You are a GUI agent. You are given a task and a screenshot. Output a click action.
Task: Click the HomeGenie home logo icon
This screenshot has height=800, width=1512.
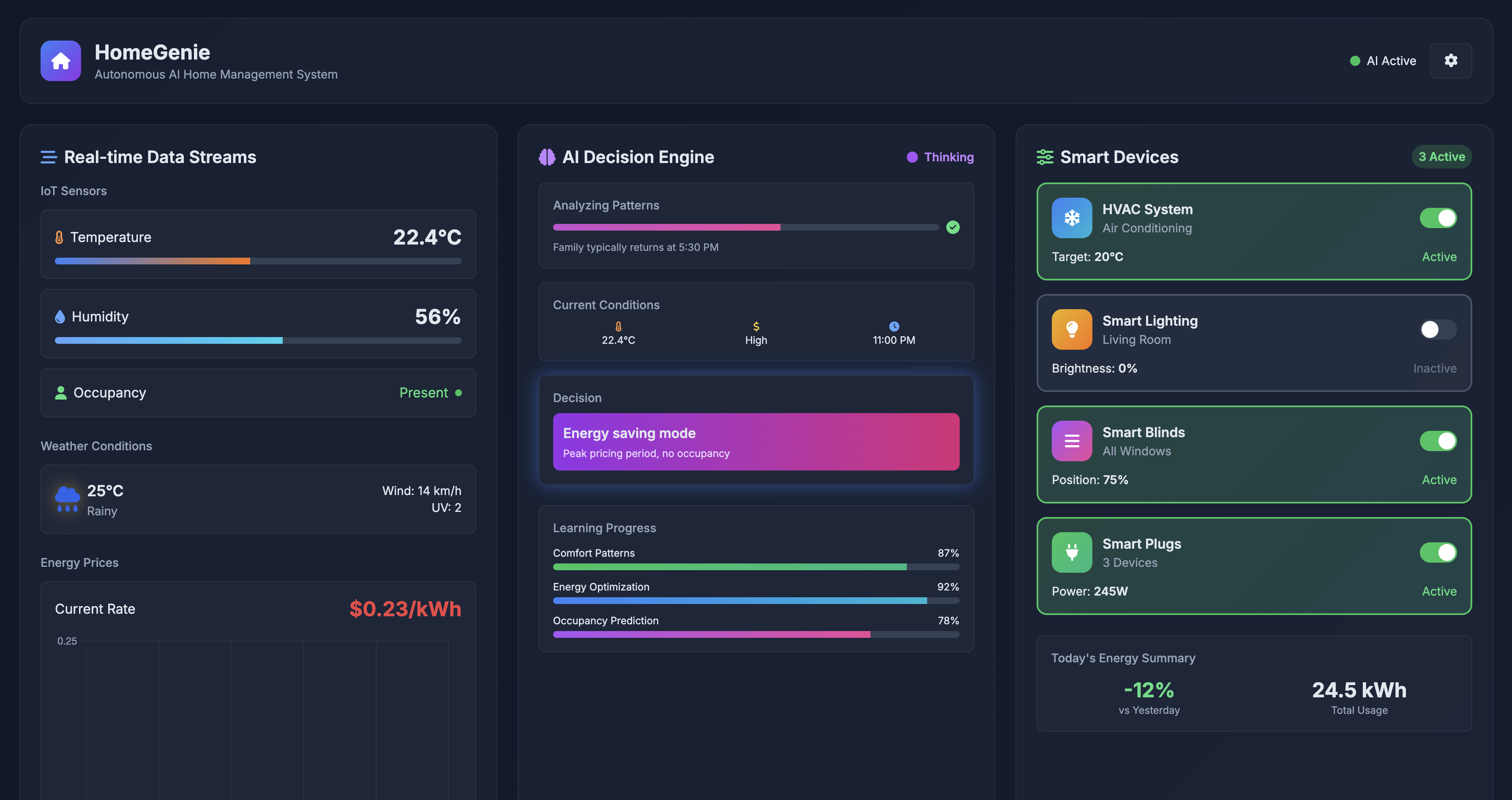[60, 60]
